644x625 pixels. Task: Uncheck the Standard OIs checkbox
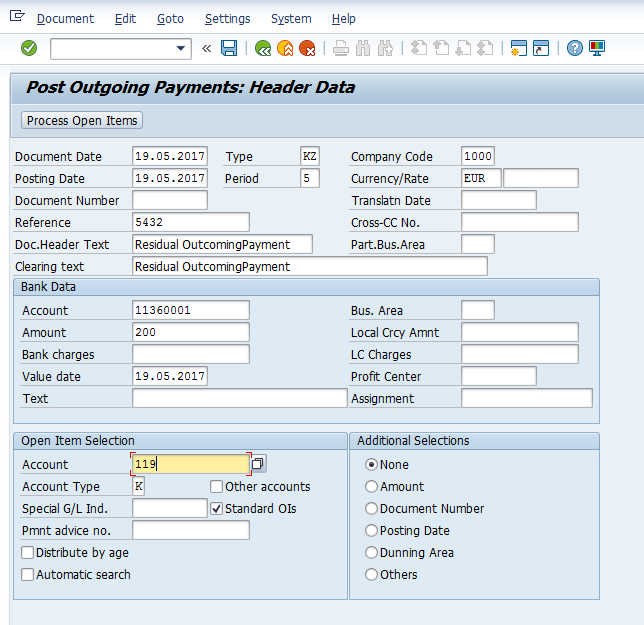point(216,509)
